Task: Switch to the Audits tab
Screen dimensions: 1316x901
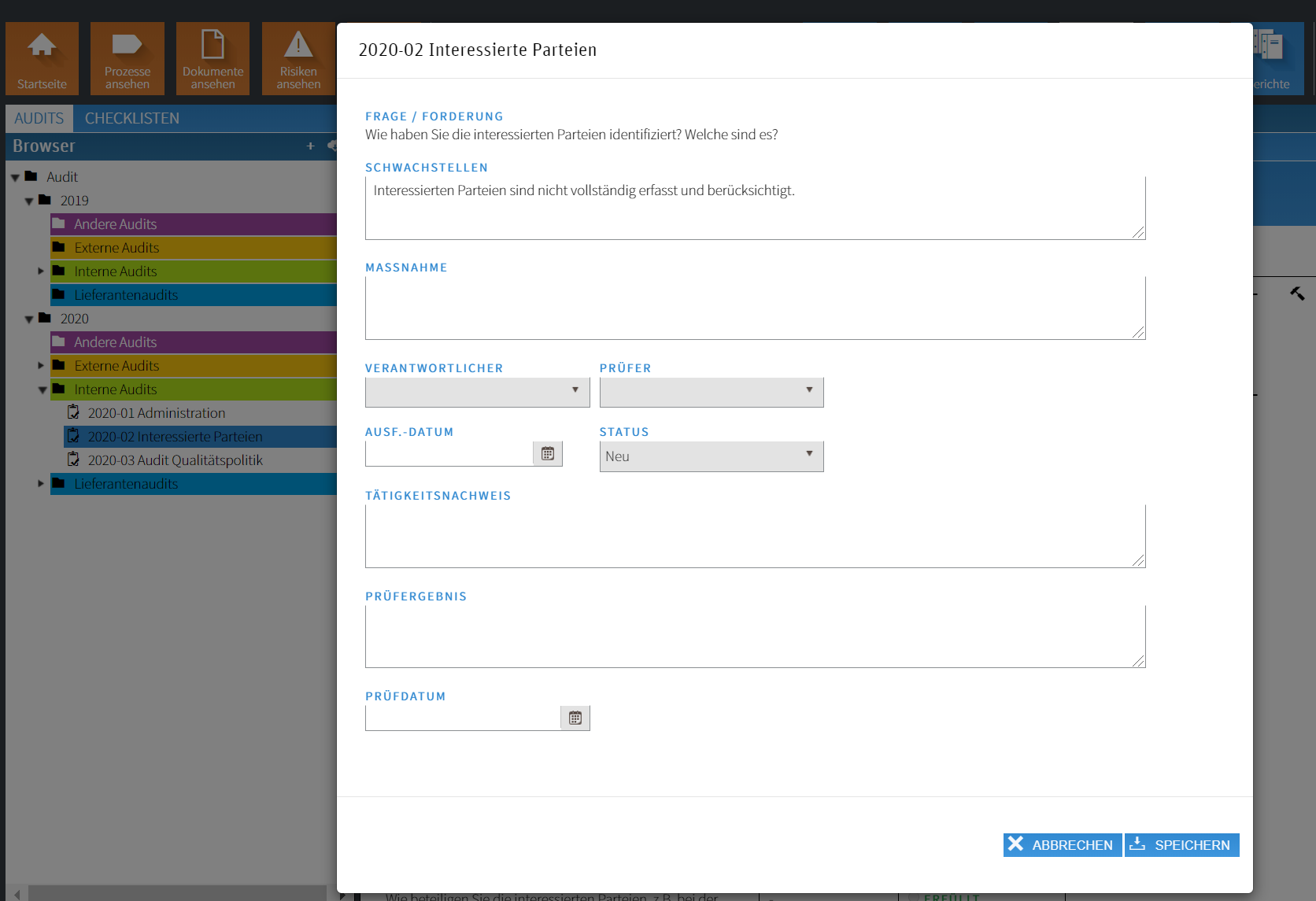Action: click(x=39, y=119)
